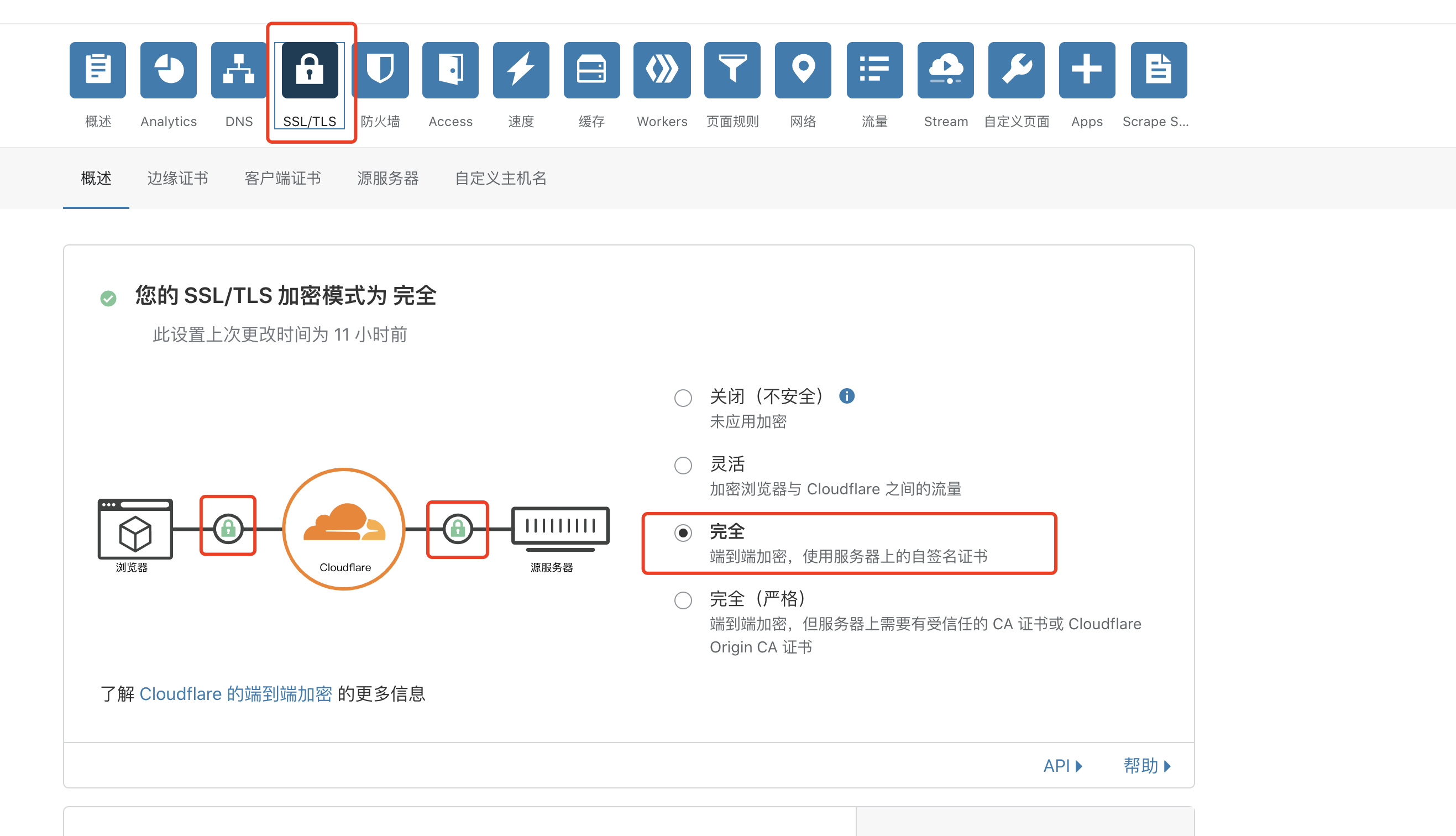The width and height of the screenshot is (1456, 836).
Task: Open the Page Rules (页面规则) funnel icon
Action: click(x=732, y=70)
